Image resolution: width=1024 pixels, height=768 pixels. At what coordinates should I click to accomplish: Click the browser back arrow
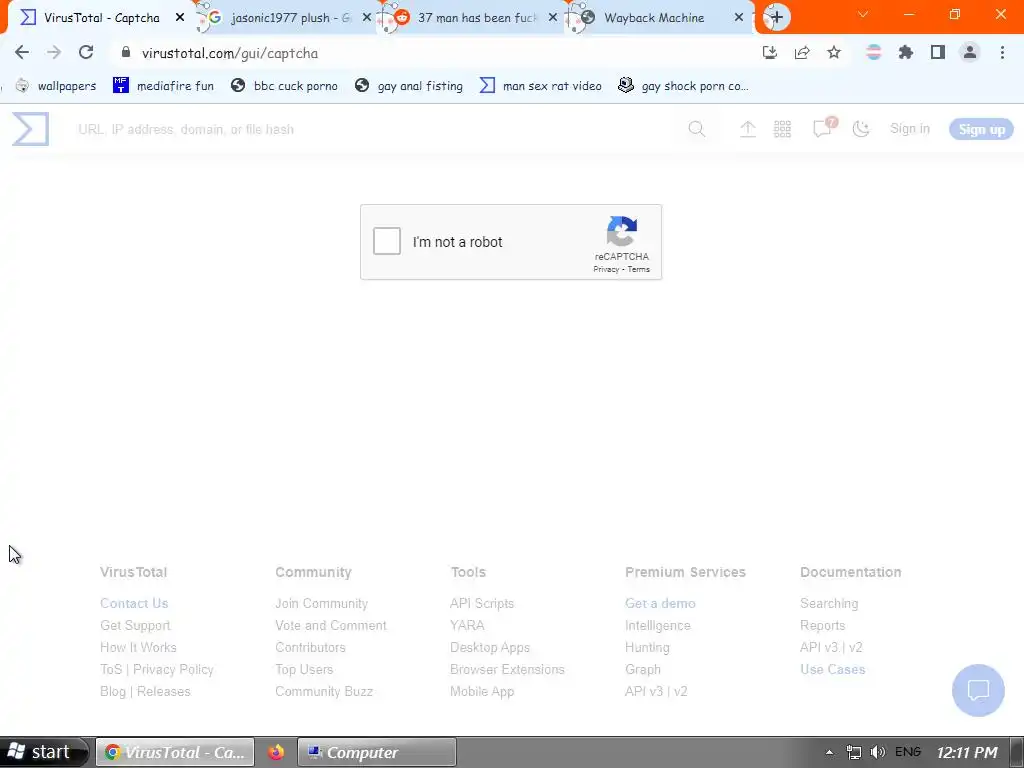(x=22, y=53)
